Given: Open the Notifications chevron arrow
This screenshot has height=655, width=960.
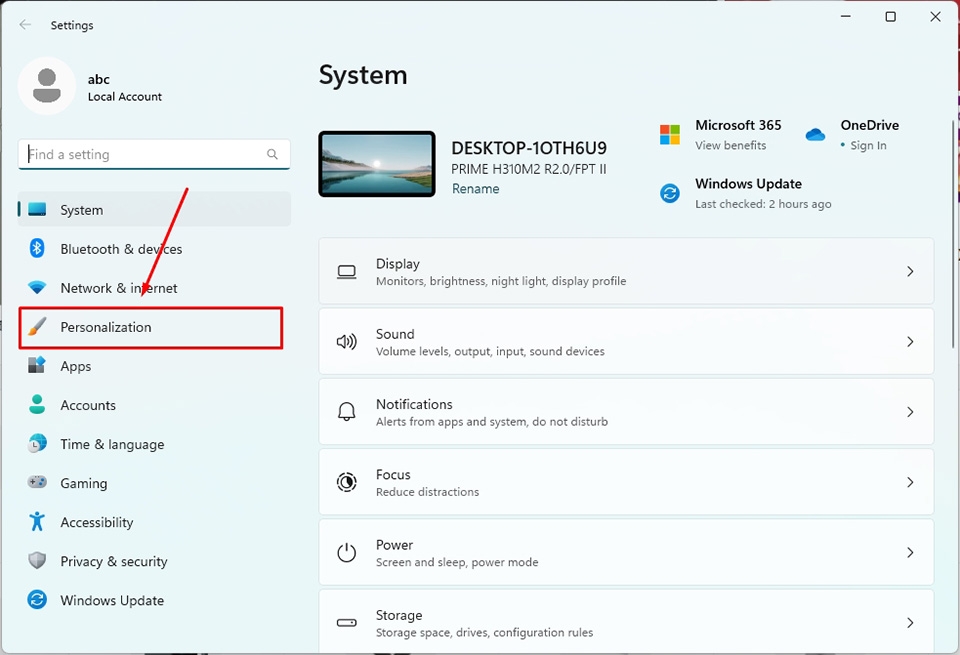Looking at the screenshot, I should tap(910, 412).
